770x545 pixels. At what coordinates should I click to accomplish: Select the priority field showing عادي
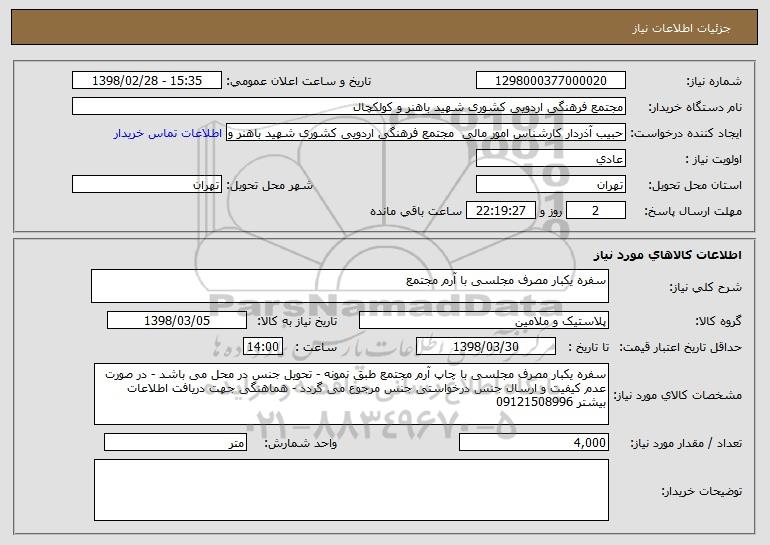click(550, 159)
